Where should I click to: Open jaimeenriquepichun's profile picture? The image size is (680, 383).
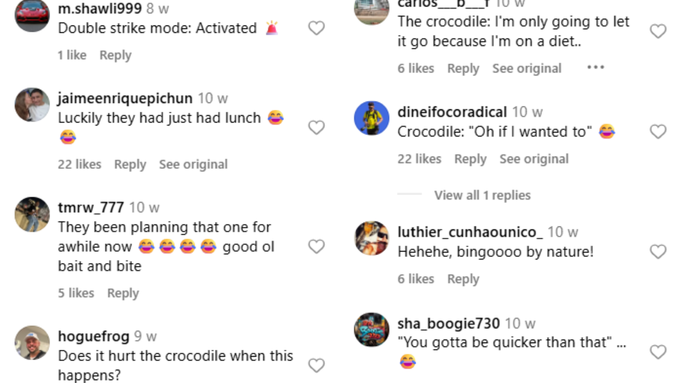32,105
